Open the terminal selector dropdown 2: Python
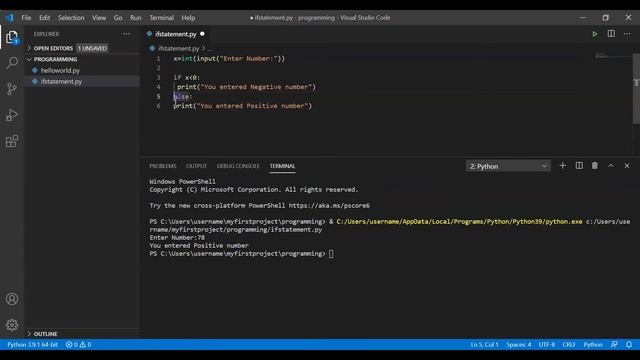This screenshot has height=360, width=640. pyautogui.click(x=508, y=166)
